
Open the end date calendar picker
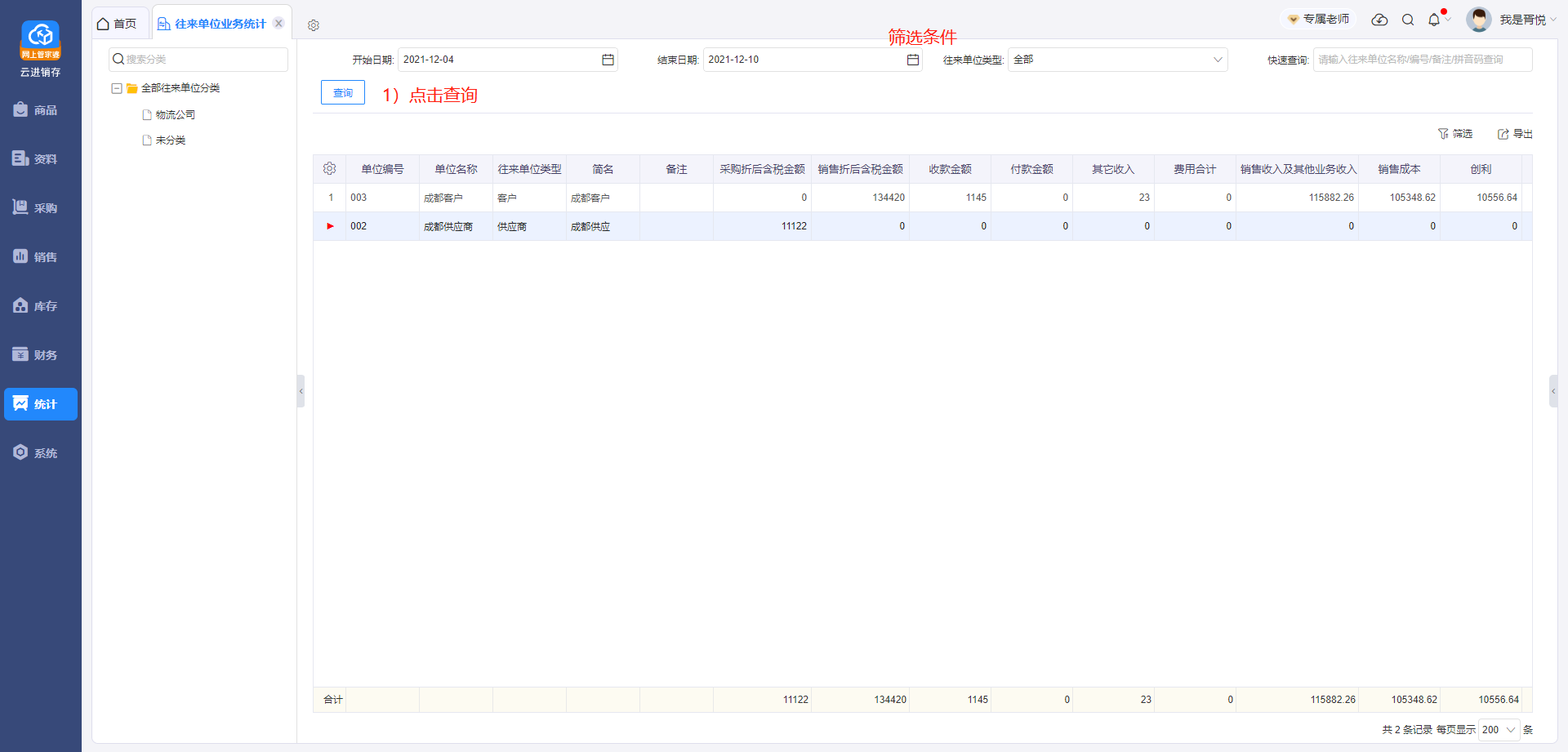(913, 60)
